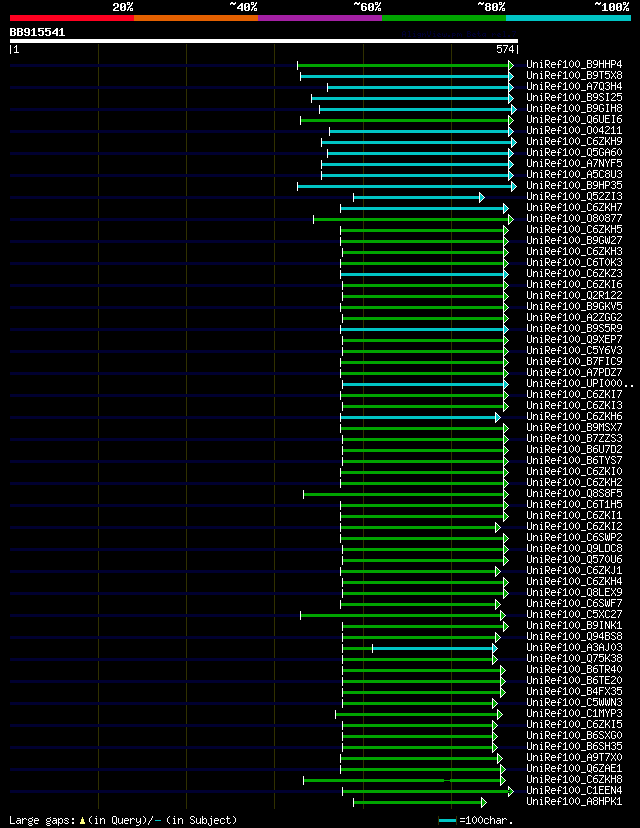Select the UniRef100_B6TYS7 hit label
This screenshot has width=640, height=828.
click(x=574, y=460)
